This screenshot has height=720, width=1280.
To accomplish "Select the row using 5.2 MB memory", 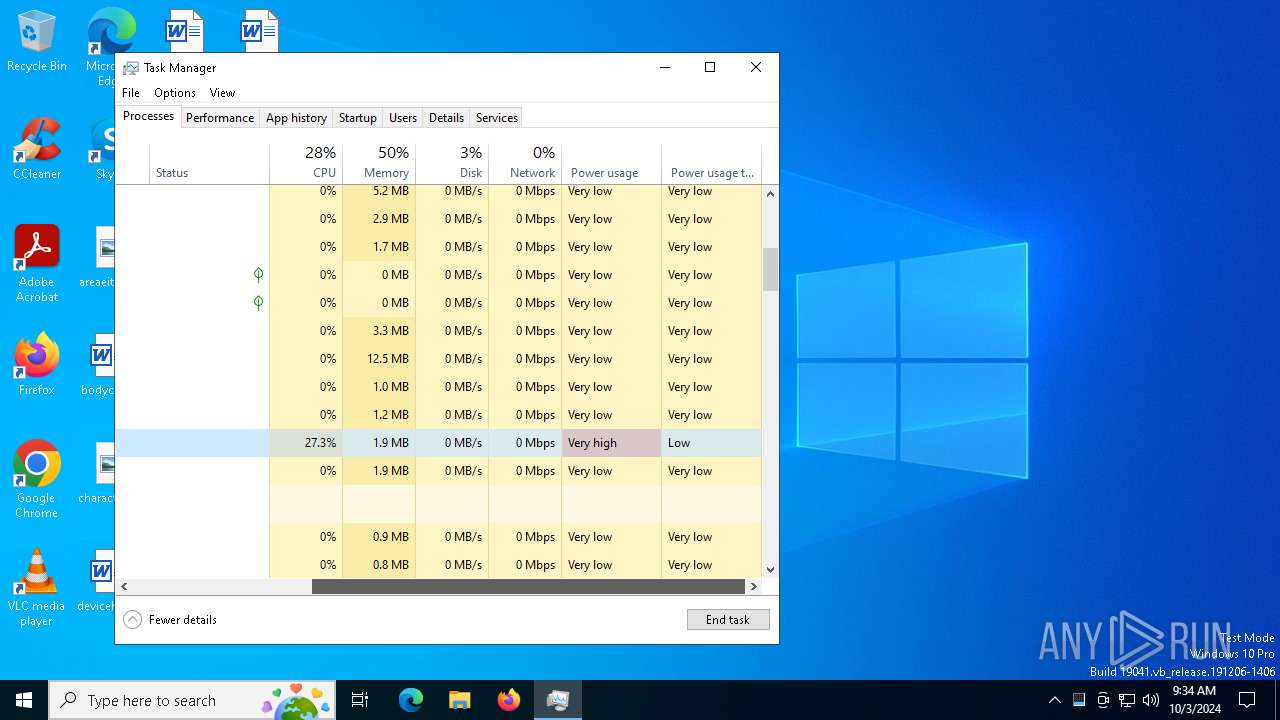I will [x=439, y=192].
